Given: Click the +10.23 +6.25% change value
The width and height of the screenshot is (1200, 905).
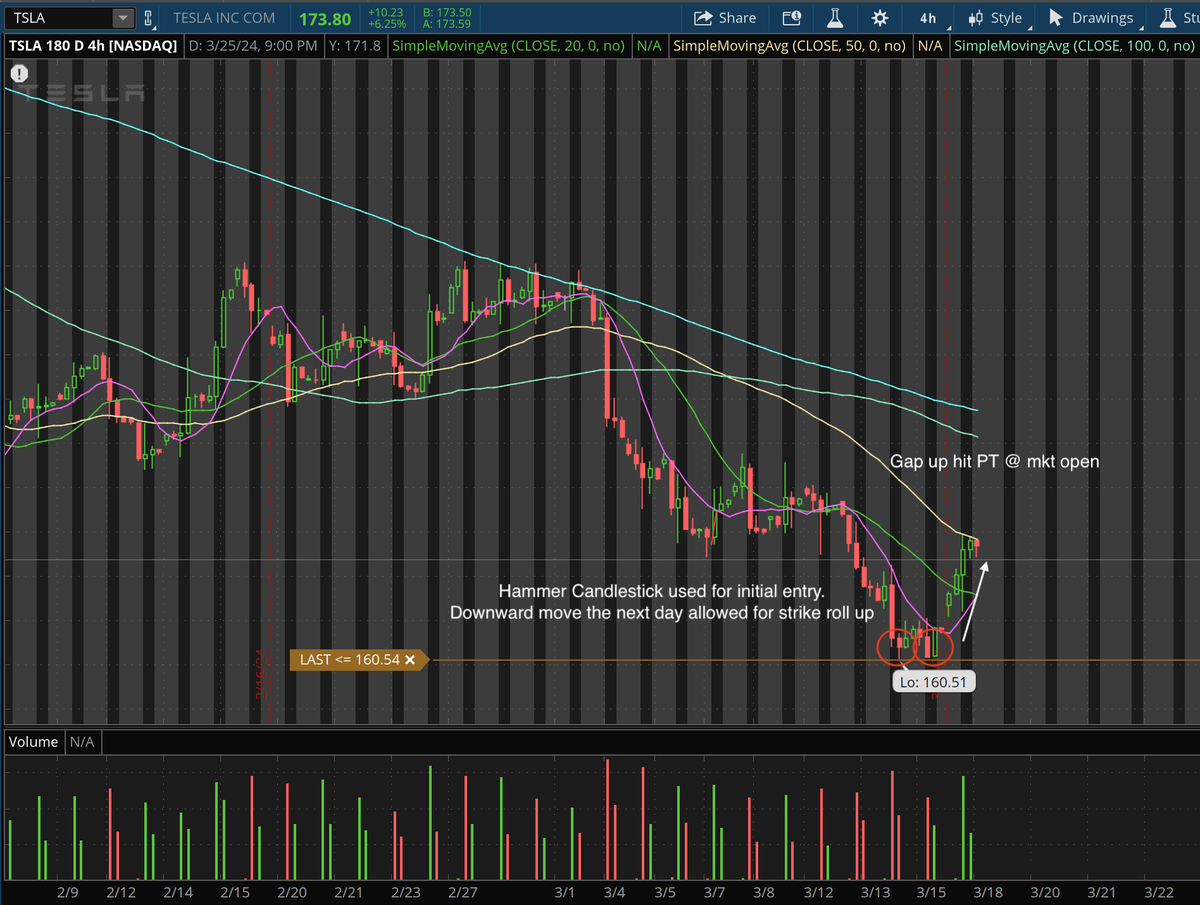Looking at the screenshot, I should [386, 18].
